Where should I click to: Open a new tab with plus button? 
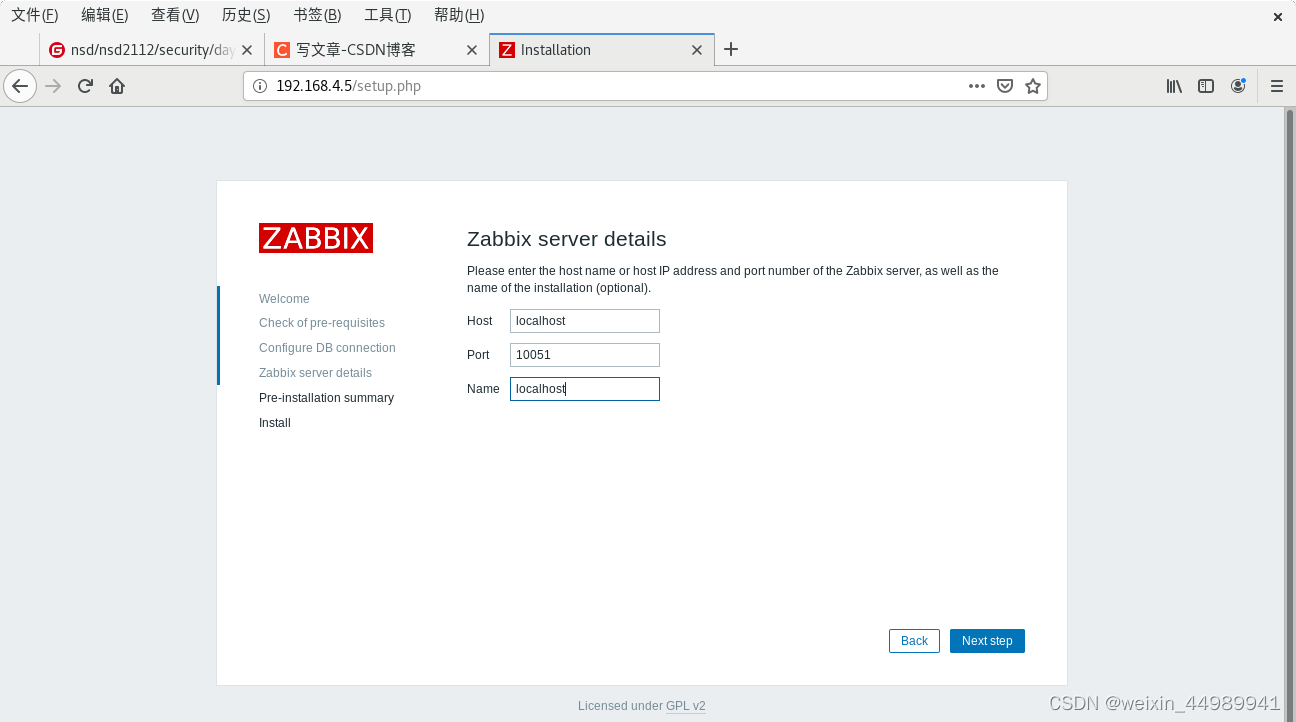coord(731,49)
